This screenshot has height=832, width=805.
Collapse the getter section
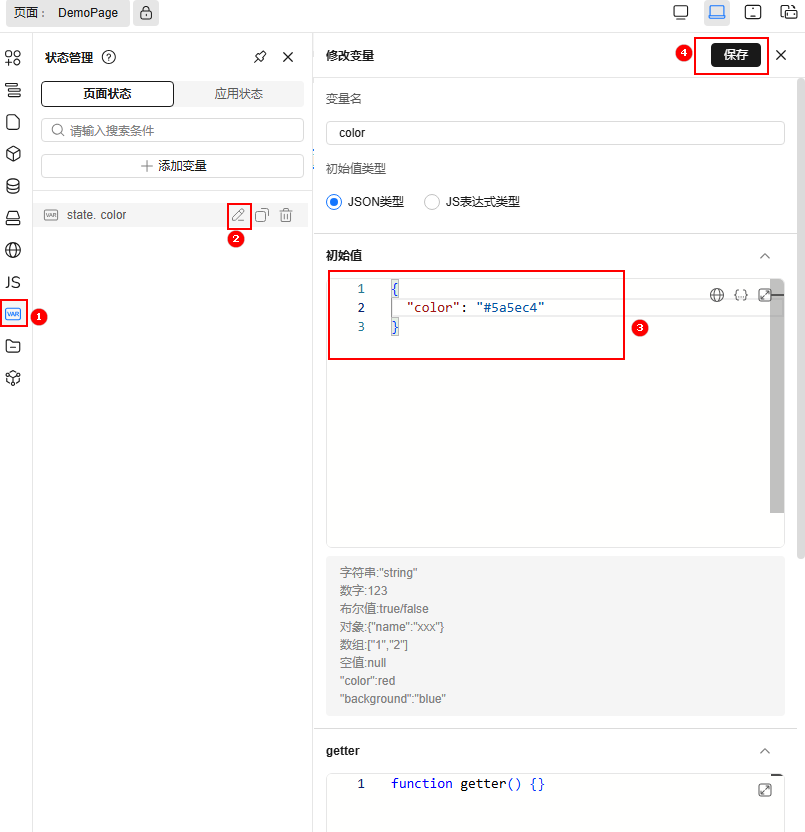[x=765, y=751]
